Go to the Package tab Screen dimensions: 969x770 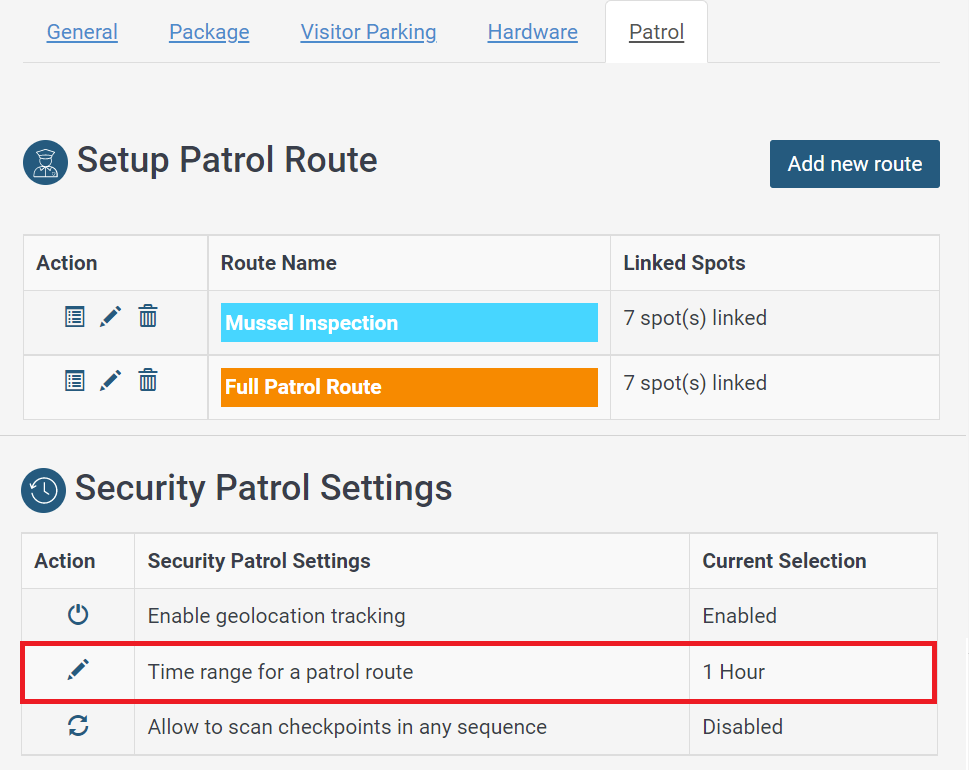209,32
